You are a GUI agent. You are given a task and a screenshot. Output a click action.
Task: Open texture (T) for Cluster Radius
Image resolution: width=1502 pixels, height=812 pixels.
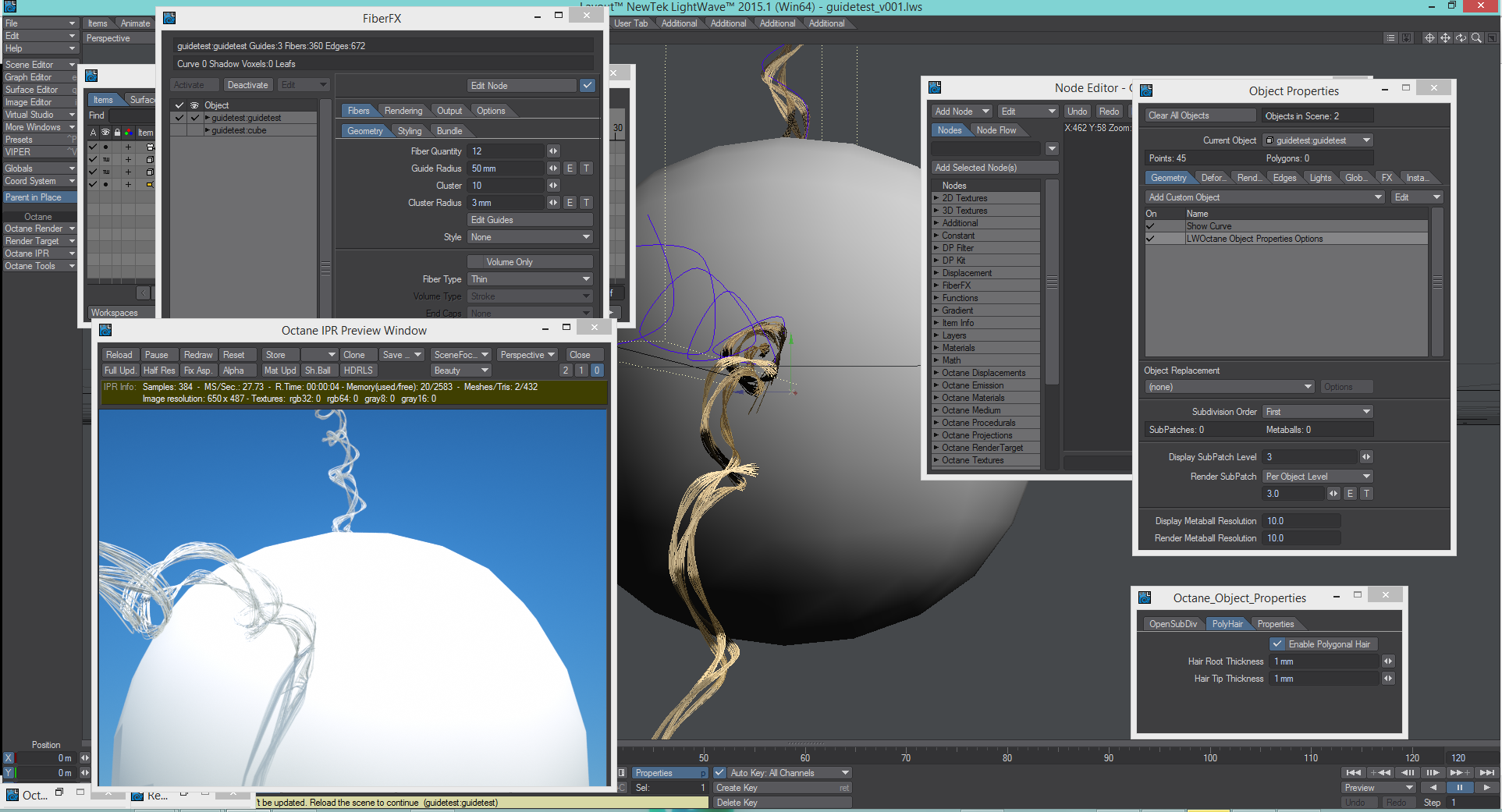587,203
